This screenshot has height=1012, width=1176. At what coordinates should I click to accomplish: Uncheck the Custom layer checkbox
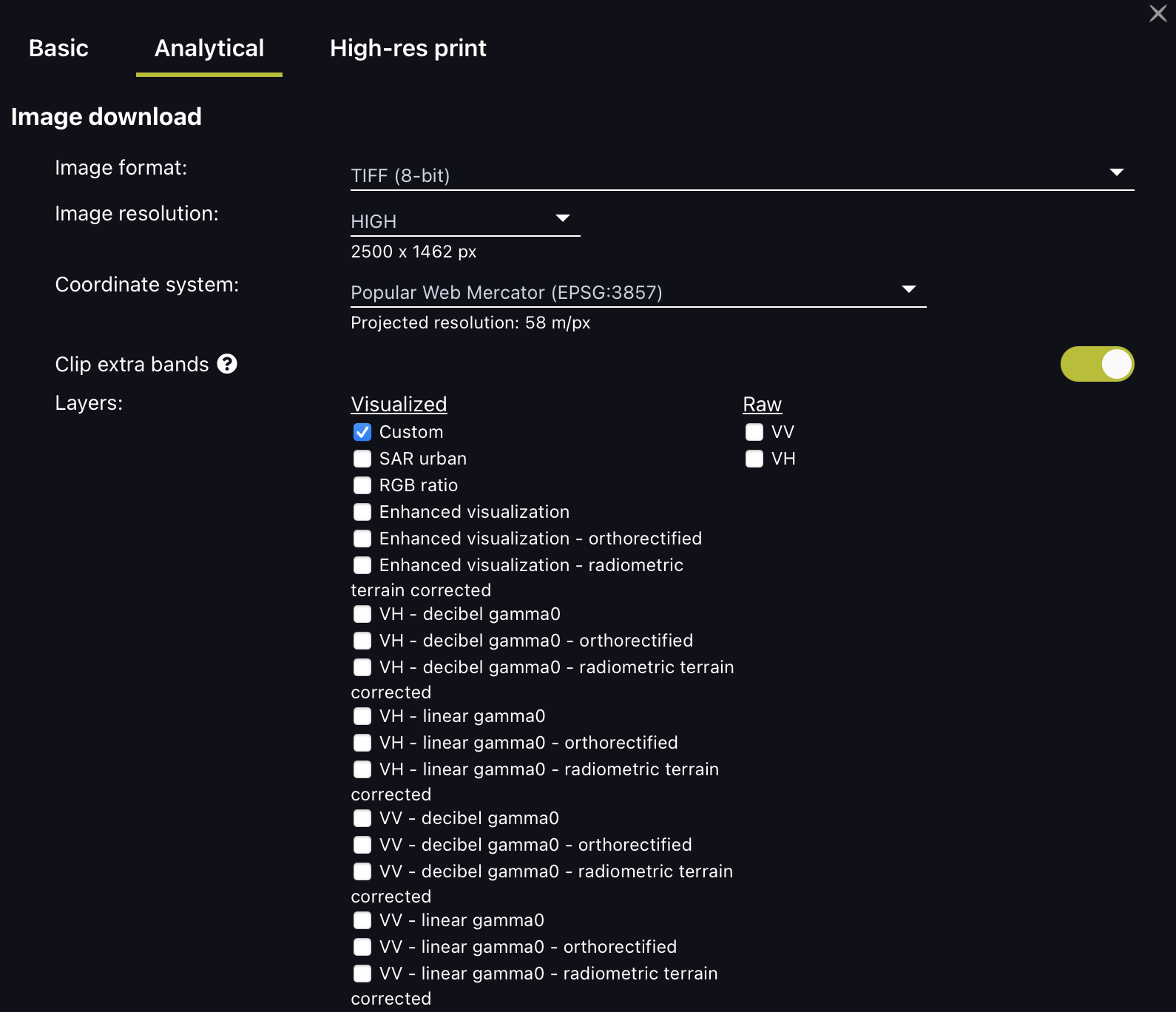point(362,432)
